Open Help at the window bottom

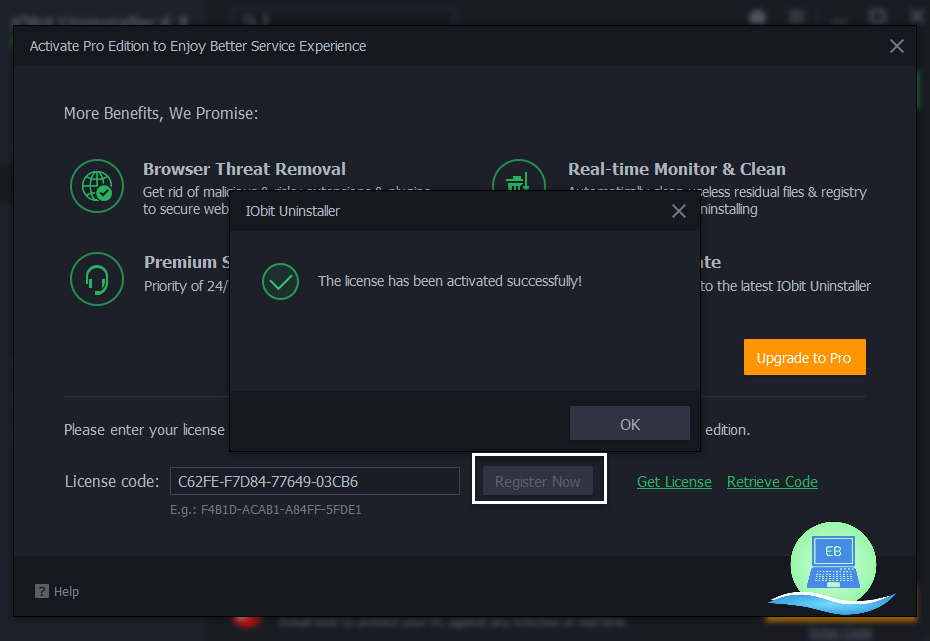tap(57, 591)
